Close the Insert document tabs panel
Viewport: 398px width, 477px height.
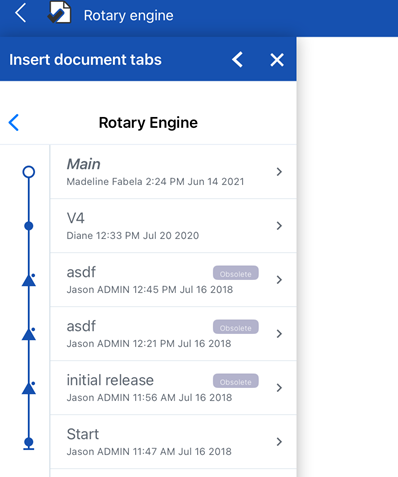277,60
